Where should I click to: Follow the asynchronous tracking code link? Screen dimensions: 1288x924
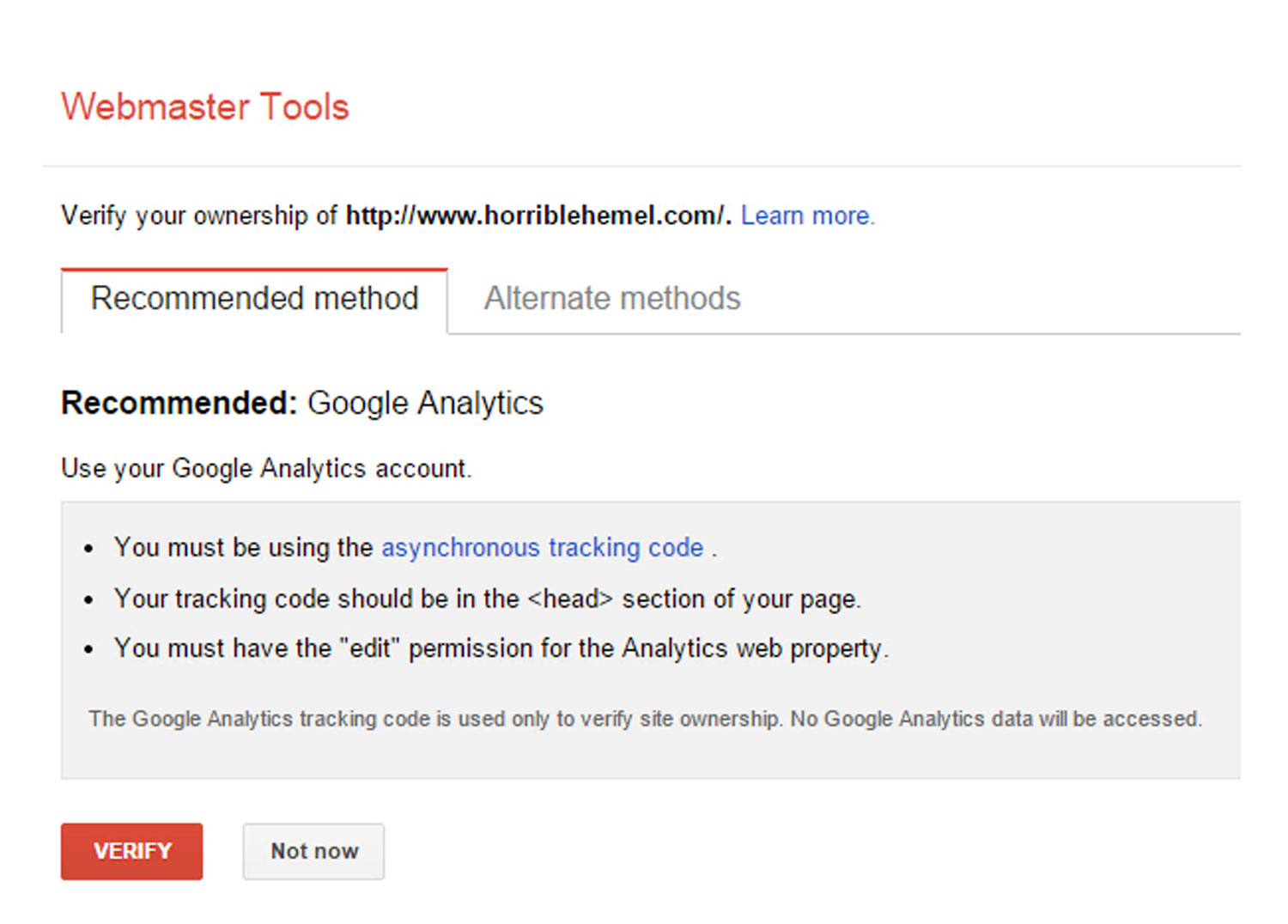(543, 547)
